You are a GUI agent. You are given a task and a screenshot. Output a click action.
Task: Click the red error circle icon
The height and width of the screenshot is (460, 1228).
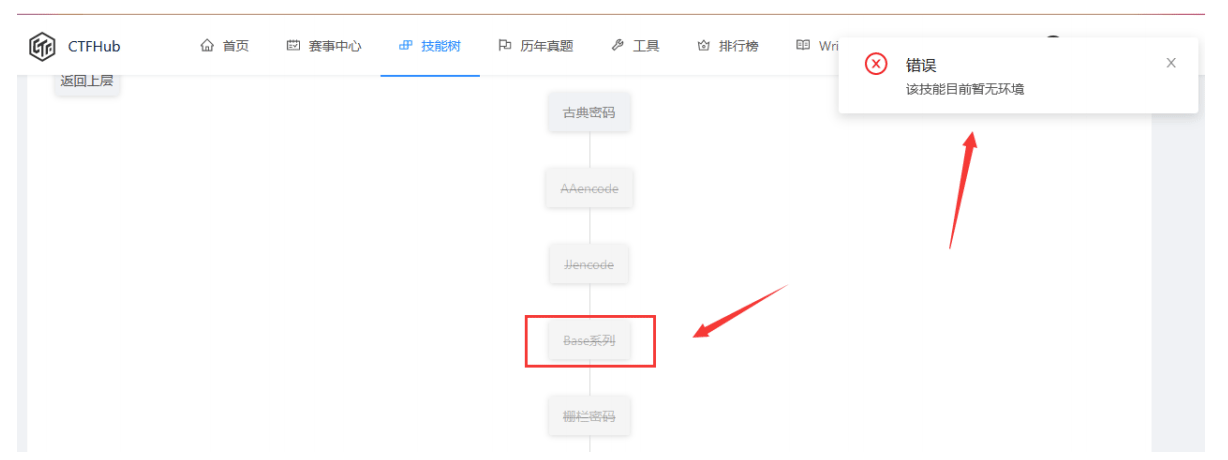(x=876, y=64)
